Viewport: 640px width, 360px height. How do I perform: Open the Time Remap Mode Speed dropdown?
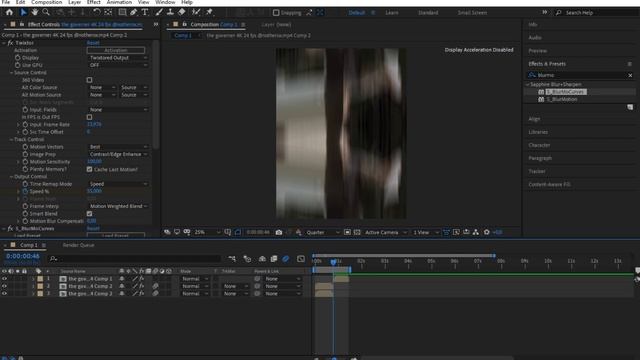118,184
